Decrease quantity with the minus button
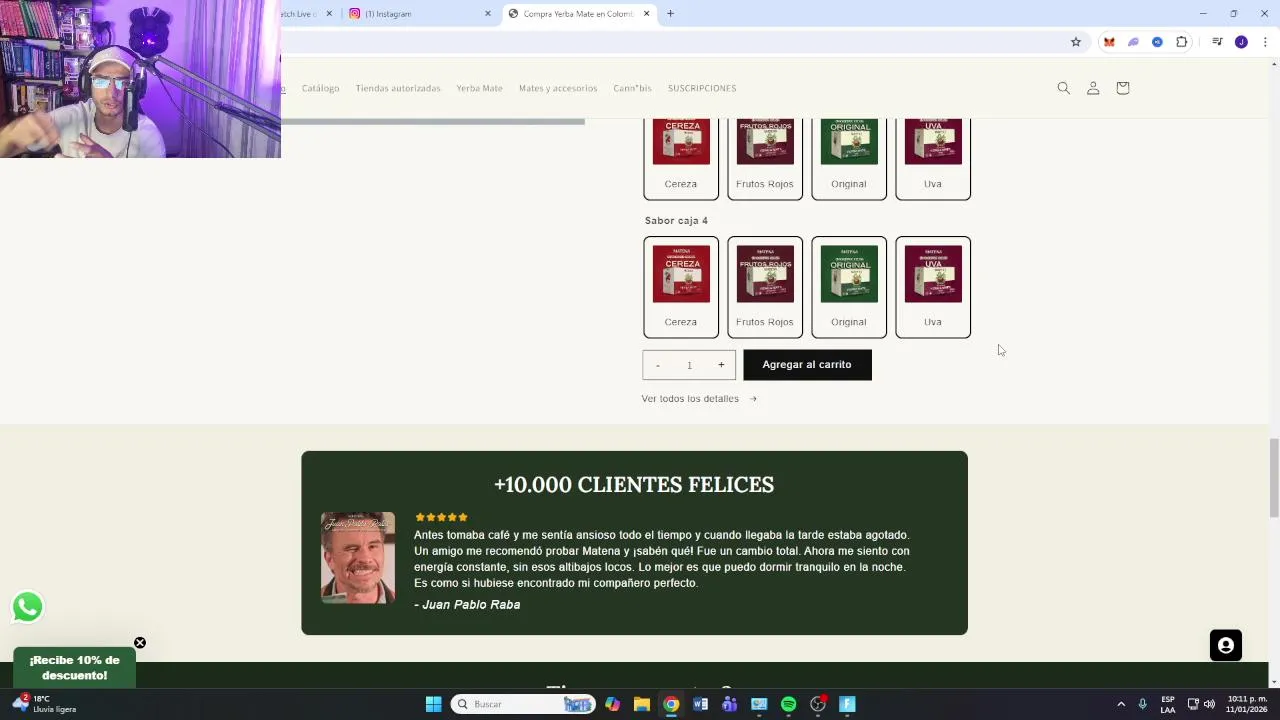 point(657,365)
